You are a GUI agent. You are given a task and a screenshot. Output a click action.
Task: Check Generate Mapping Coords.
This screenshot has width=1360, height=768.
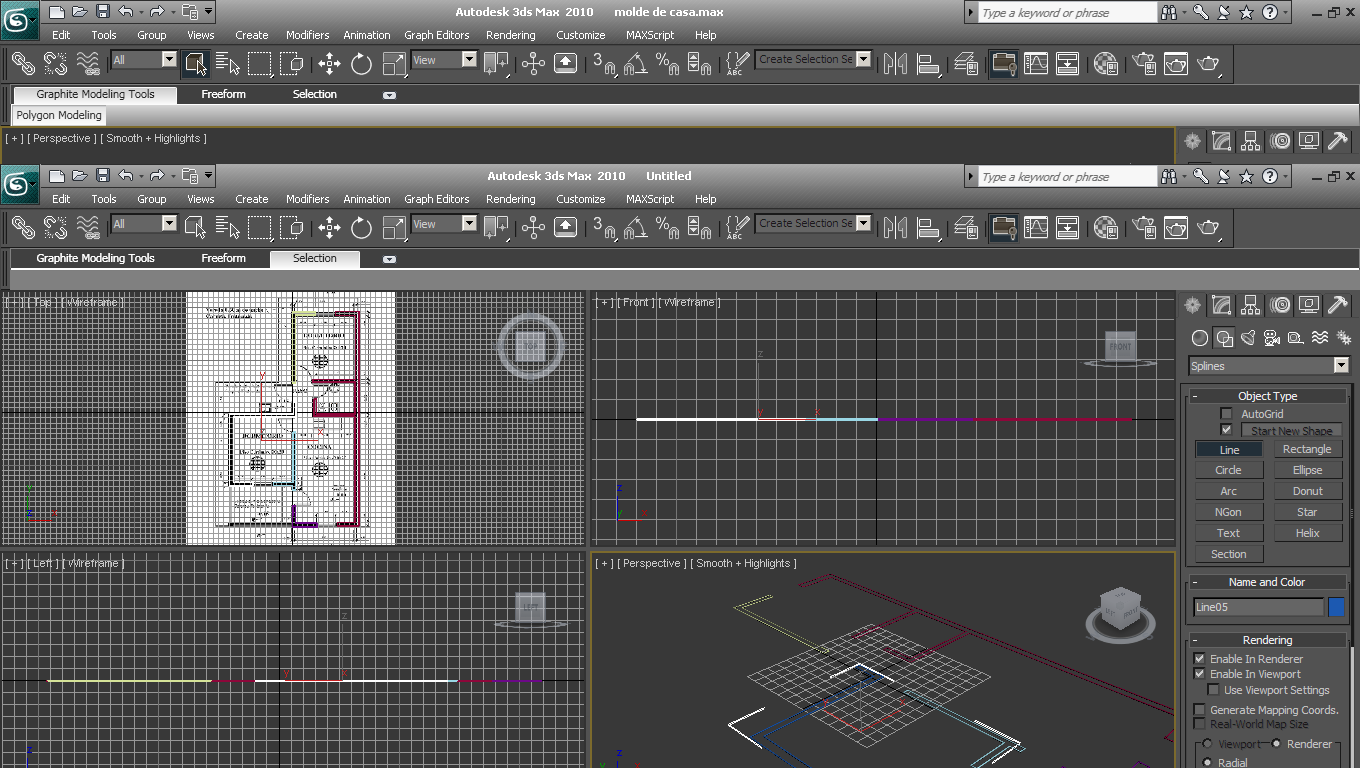point(1200,710)
